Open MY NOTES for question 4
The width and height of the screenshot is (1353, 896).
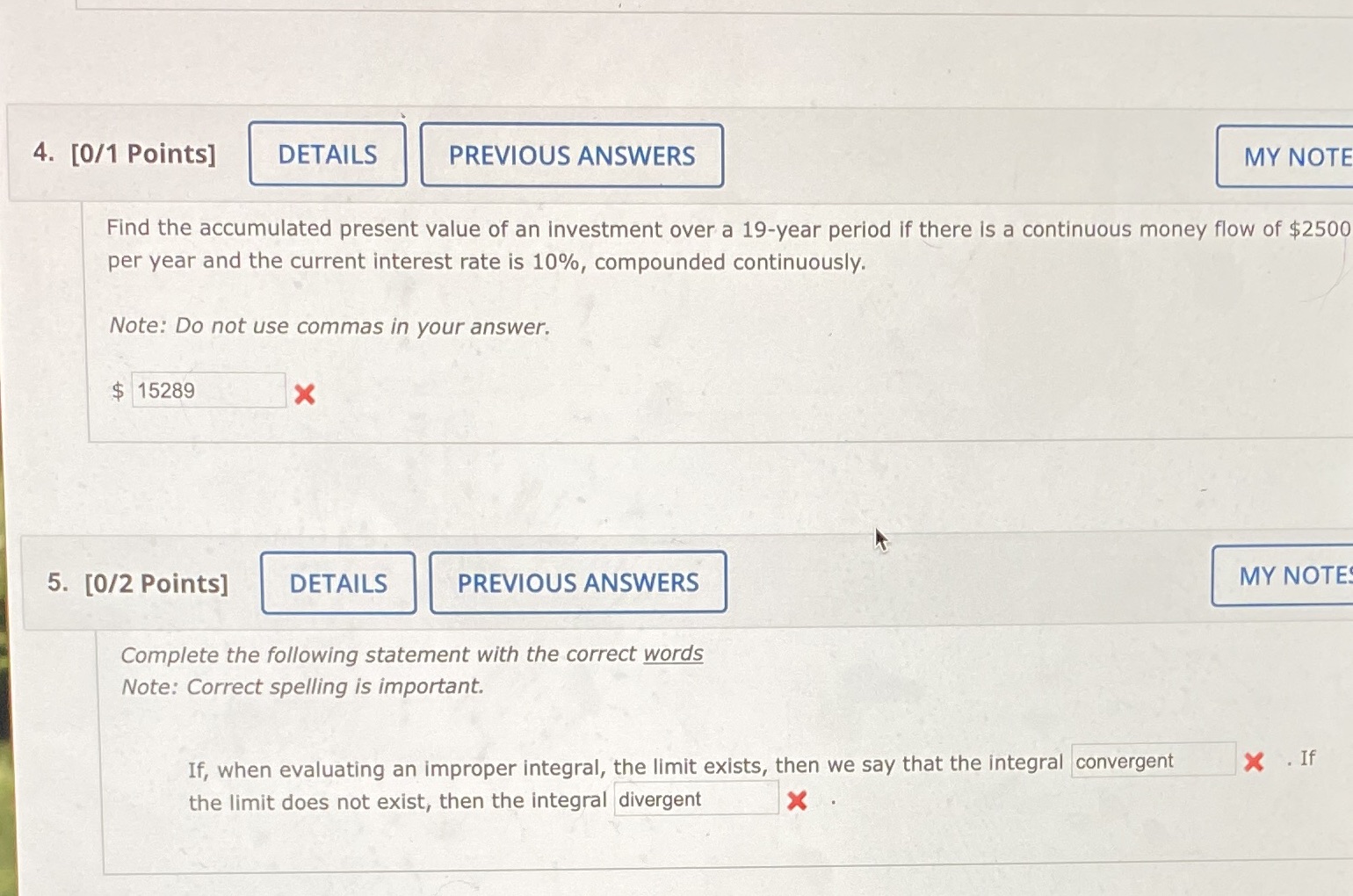click(1291, 156)
